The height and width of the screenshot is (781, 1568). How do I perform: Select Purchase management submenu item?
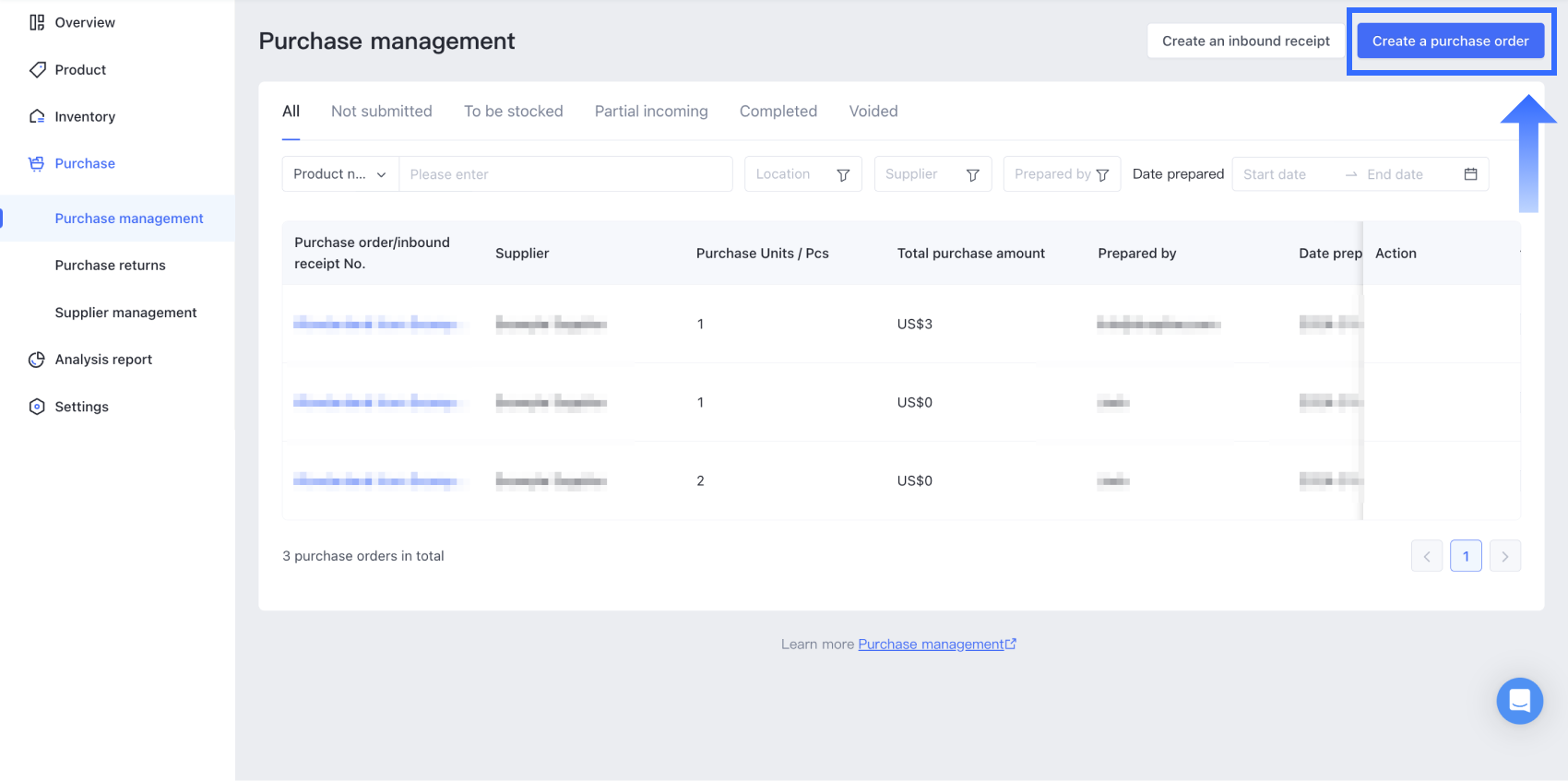(x=117, y=219)
